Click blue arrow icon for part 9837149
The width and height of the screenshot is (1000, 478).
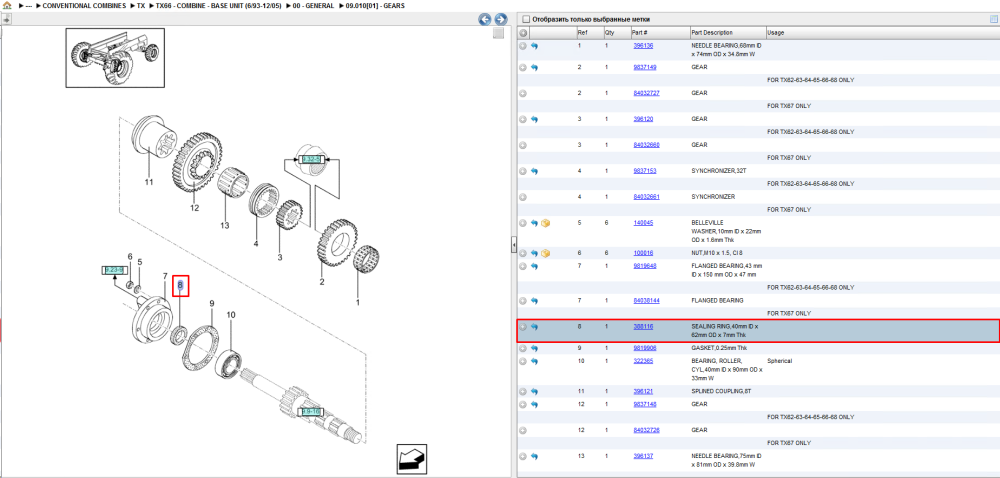pos(534,67)
